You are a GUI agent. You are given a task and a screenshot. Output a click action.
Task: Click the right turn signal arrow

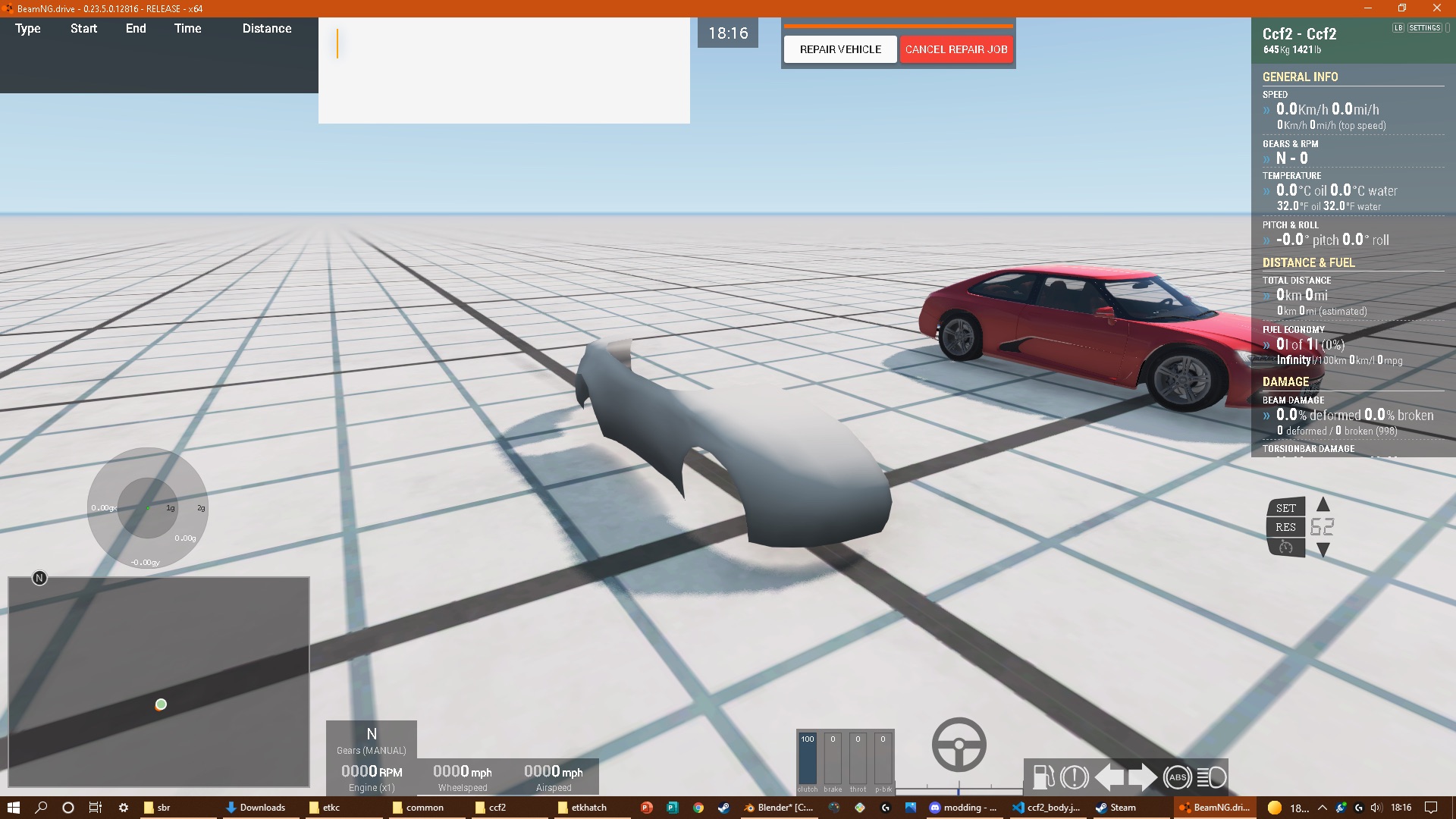[1142, 777]
